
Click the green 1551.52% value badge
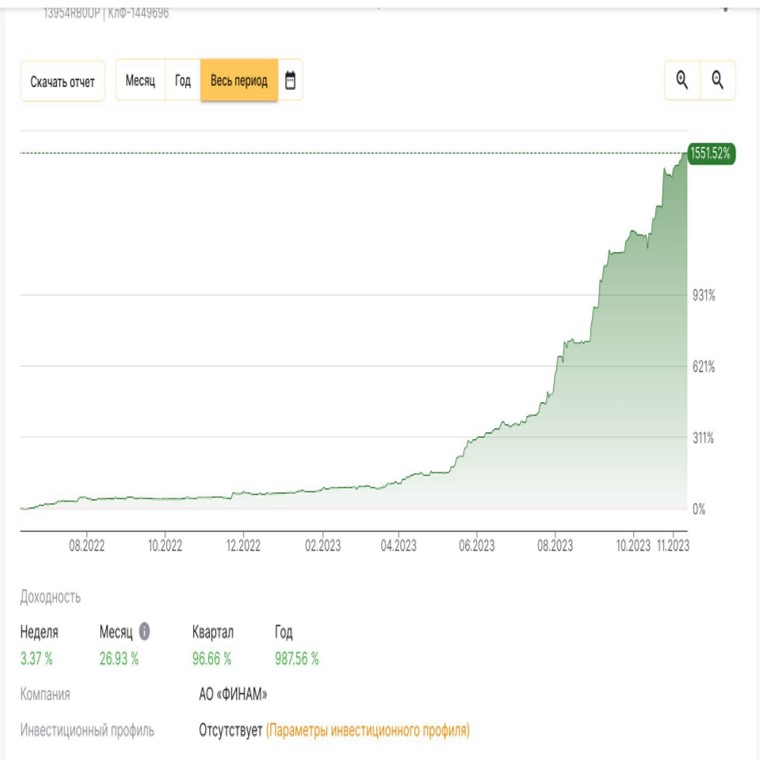(x=711, y=154)
